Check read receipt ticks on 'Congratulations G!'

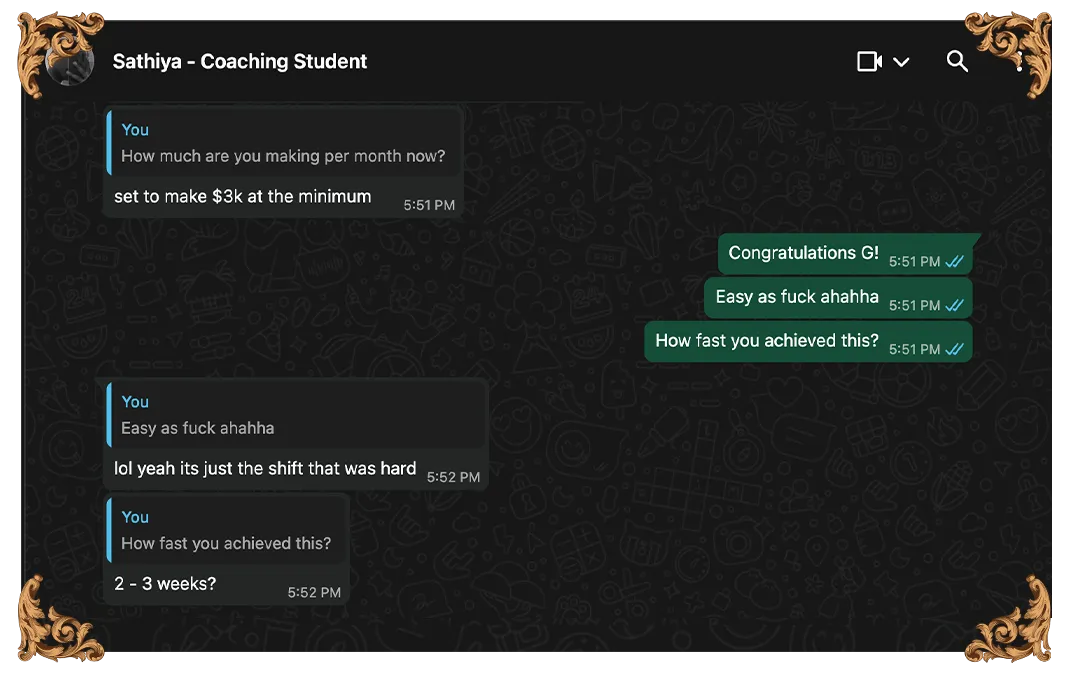(955, 261)
